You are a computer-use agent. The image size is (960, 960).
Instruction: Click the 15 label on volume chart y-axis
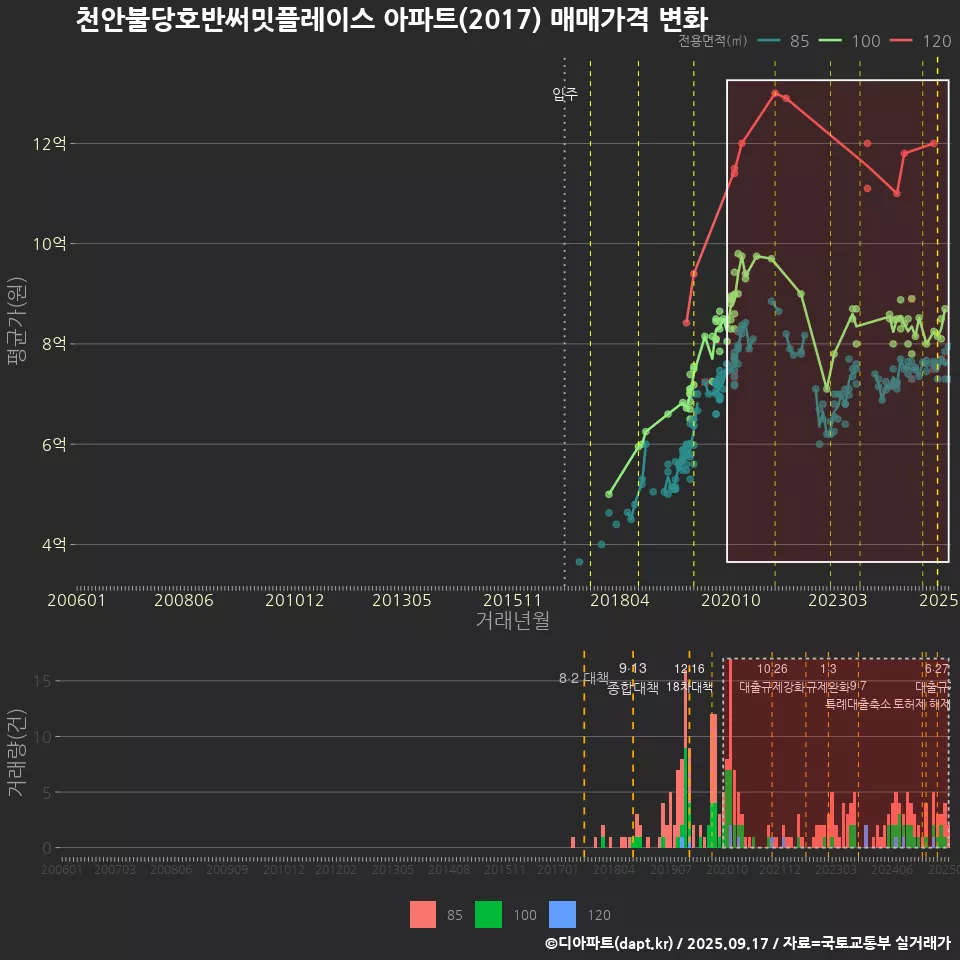[42, 681]
